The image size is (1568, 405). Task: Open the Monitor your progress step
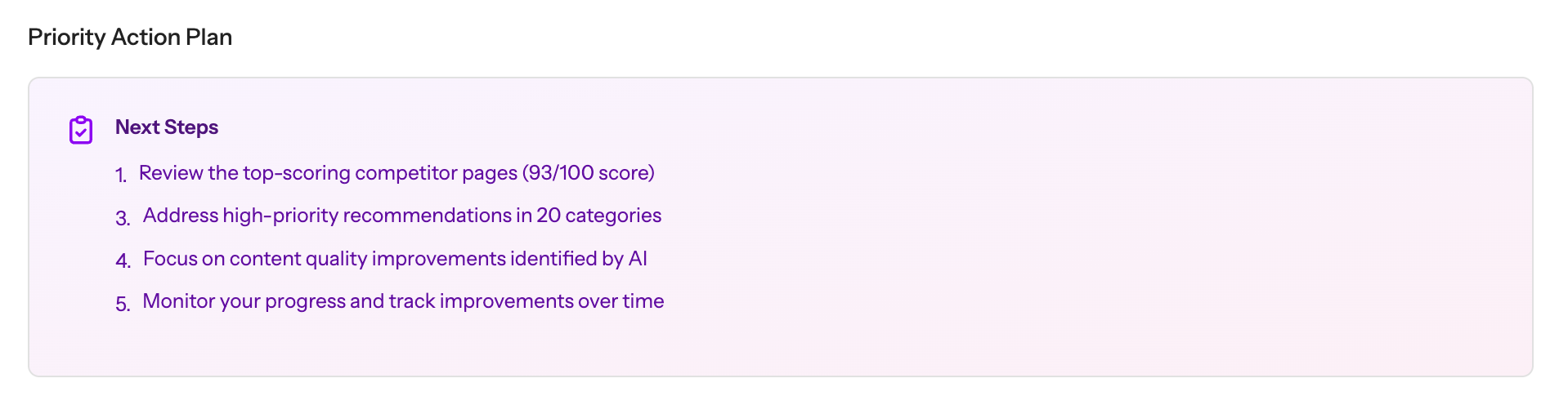tap(402, 301)
